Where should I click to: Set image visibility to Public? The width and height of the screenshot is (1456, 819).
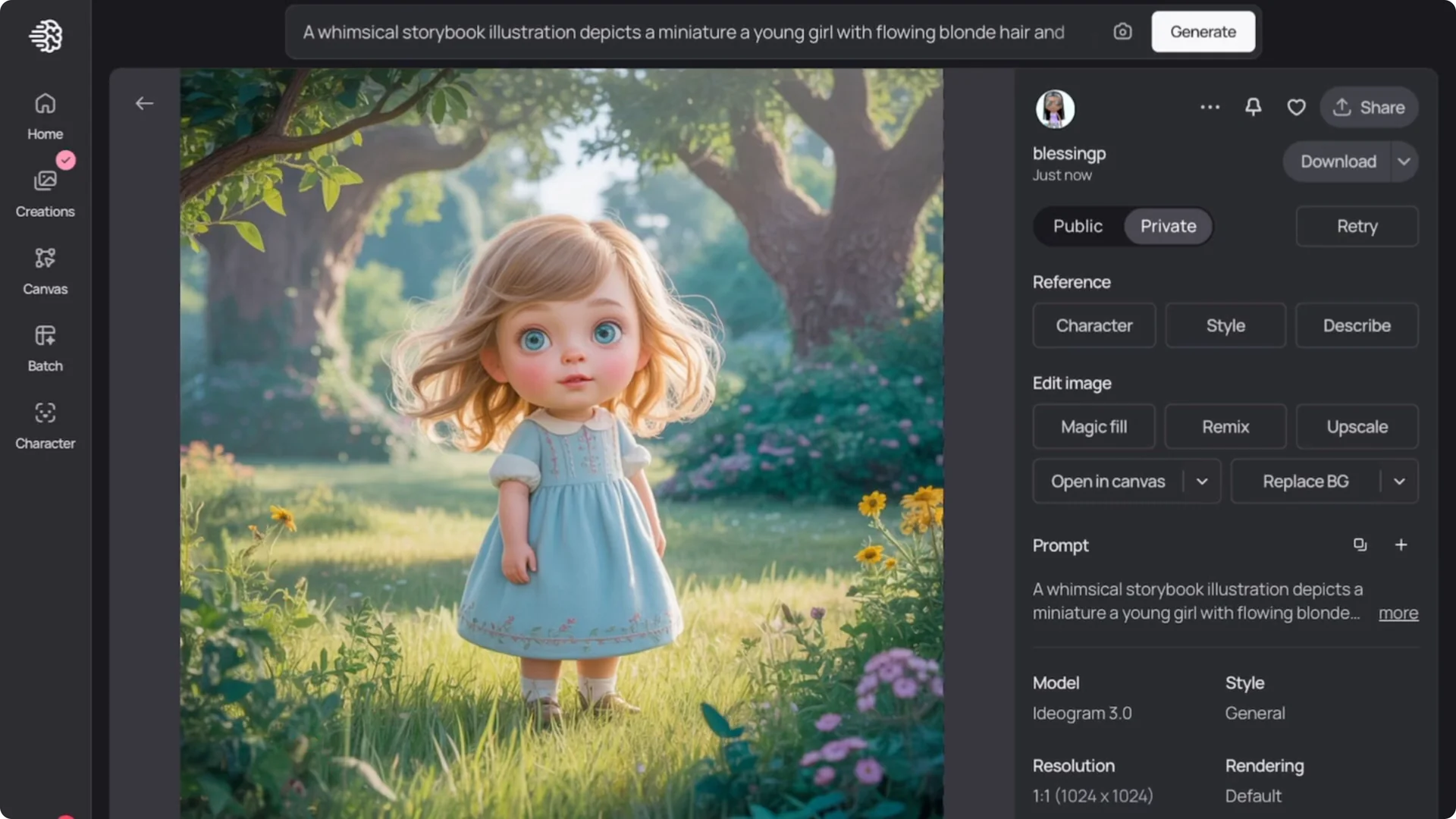(1078, 226)
